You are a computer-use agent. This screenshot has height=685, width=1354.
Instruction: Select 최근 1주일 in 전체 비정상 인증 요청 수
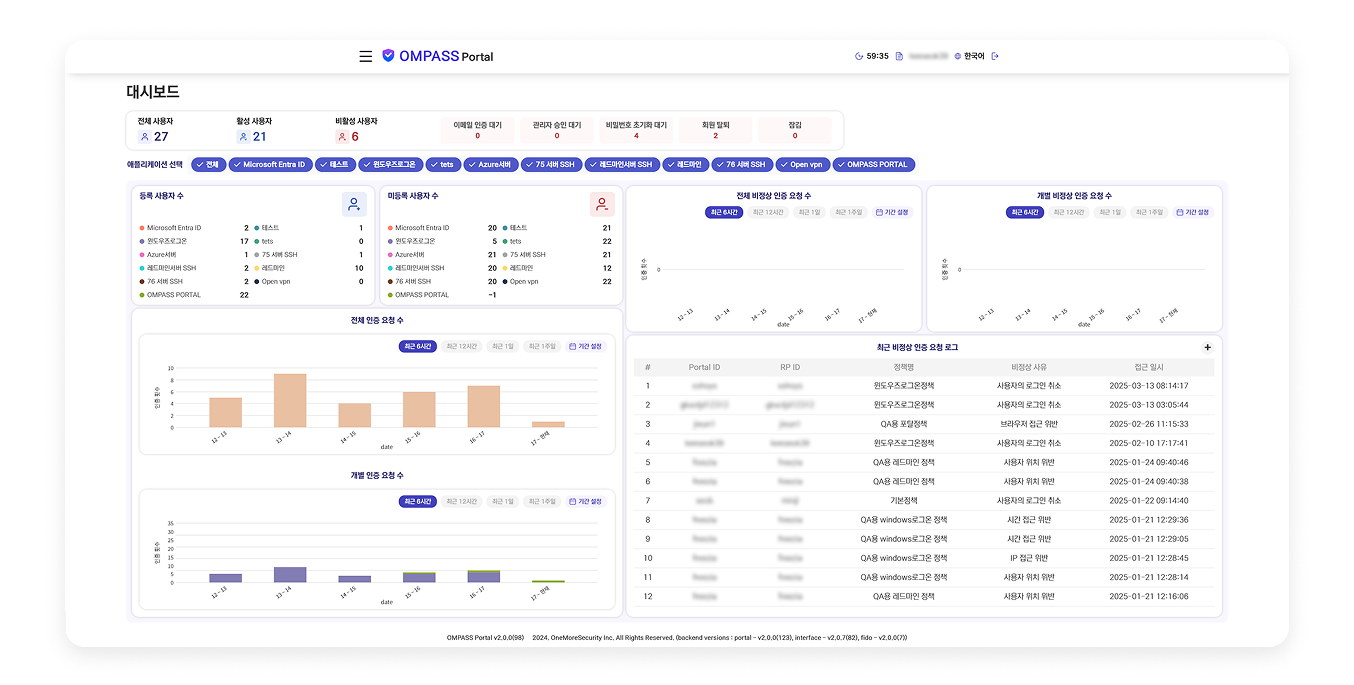tap(848, 212)
